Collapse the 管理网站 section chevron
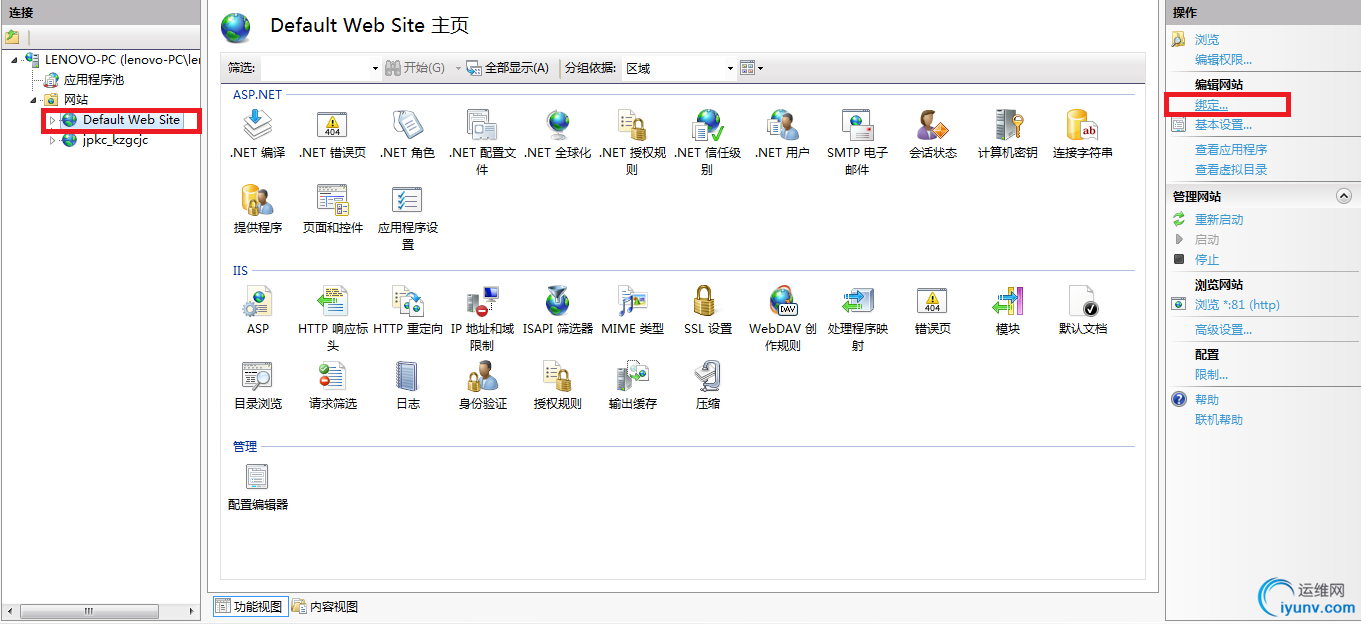 (1344, 197)
